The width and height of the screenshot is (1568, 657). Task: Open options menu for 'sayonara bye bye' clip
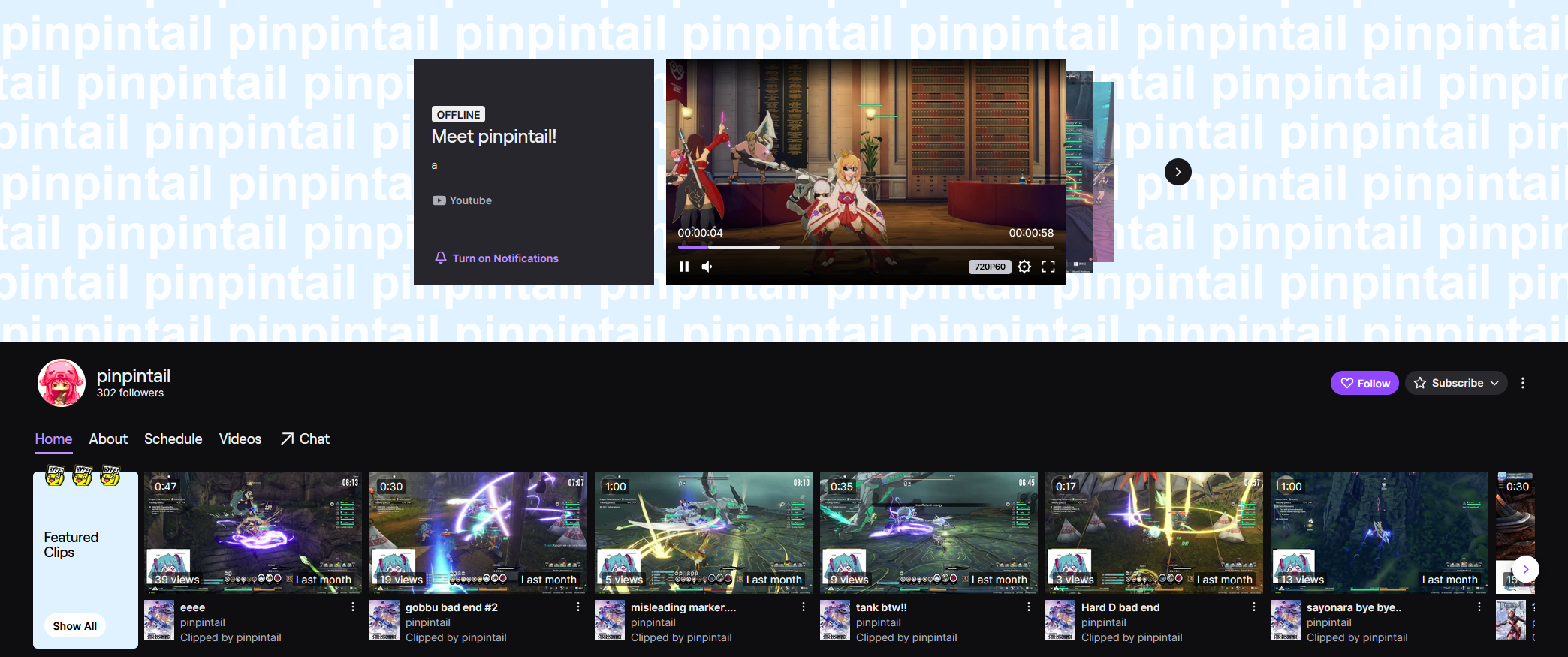(1479, 607)
